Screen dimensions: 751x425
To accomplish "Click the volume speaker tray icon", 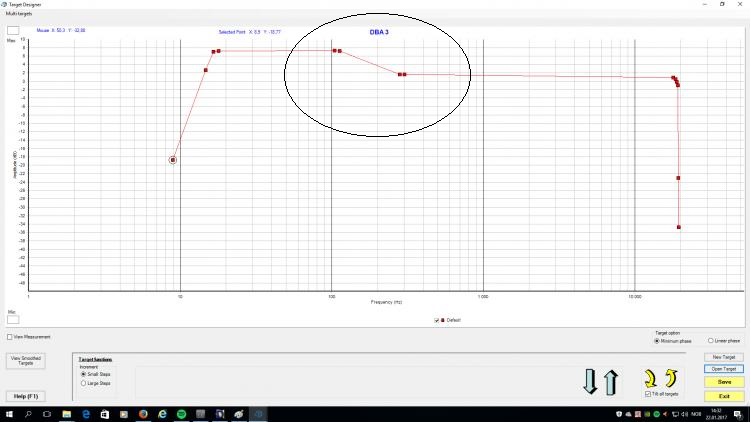I will tap(685, 414).
